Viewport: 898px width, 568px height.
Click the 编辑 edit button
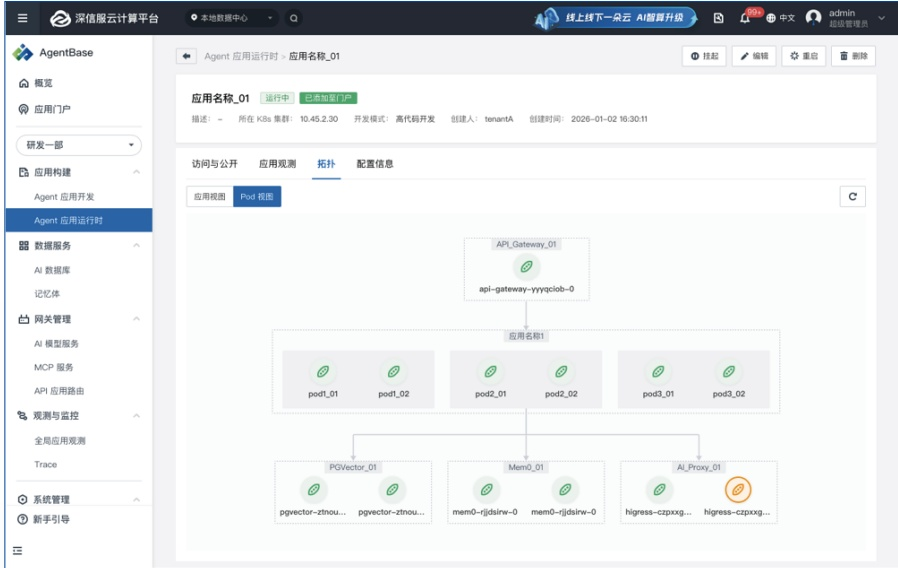(x=754, y=56)
